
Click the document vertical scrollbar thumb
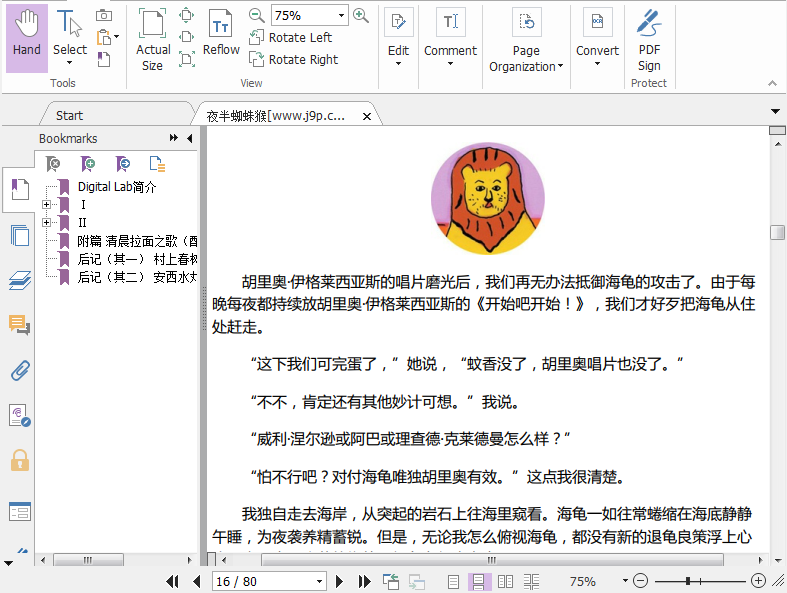777,232
